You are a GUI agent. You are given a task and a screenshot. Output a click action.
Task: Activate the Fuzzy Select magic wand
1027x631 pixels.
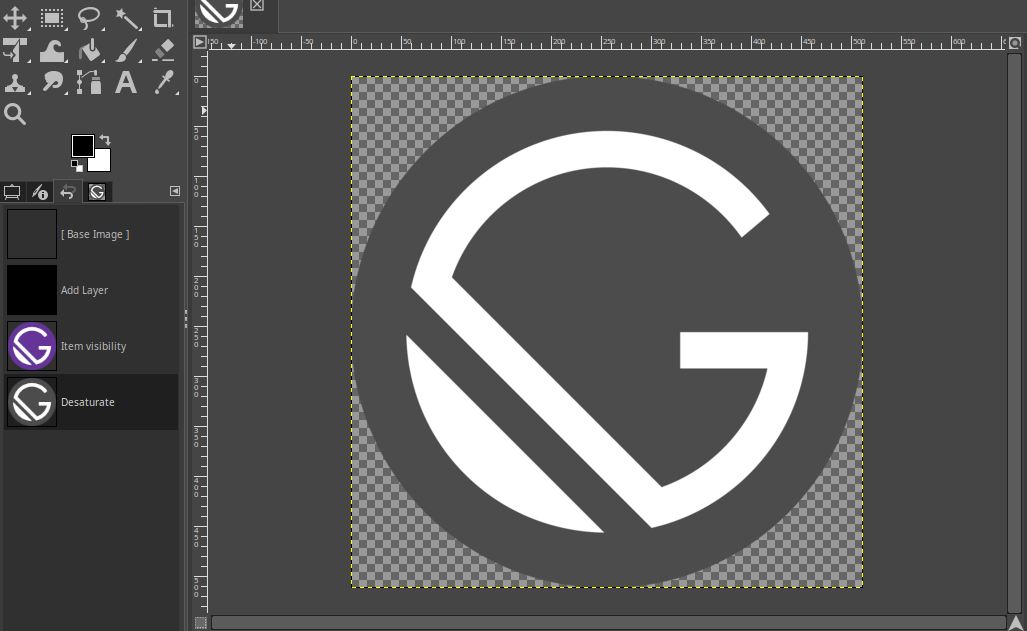click(x=127, y=18)
